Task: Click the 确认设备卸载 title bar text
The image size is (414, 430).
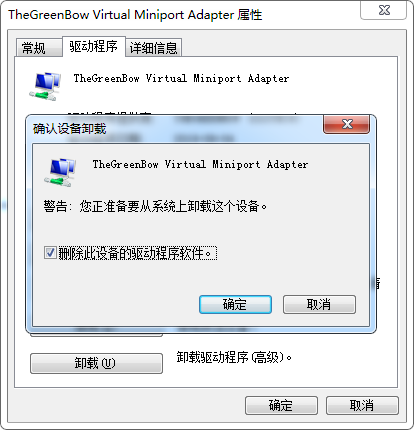Action: pos(70,129)
